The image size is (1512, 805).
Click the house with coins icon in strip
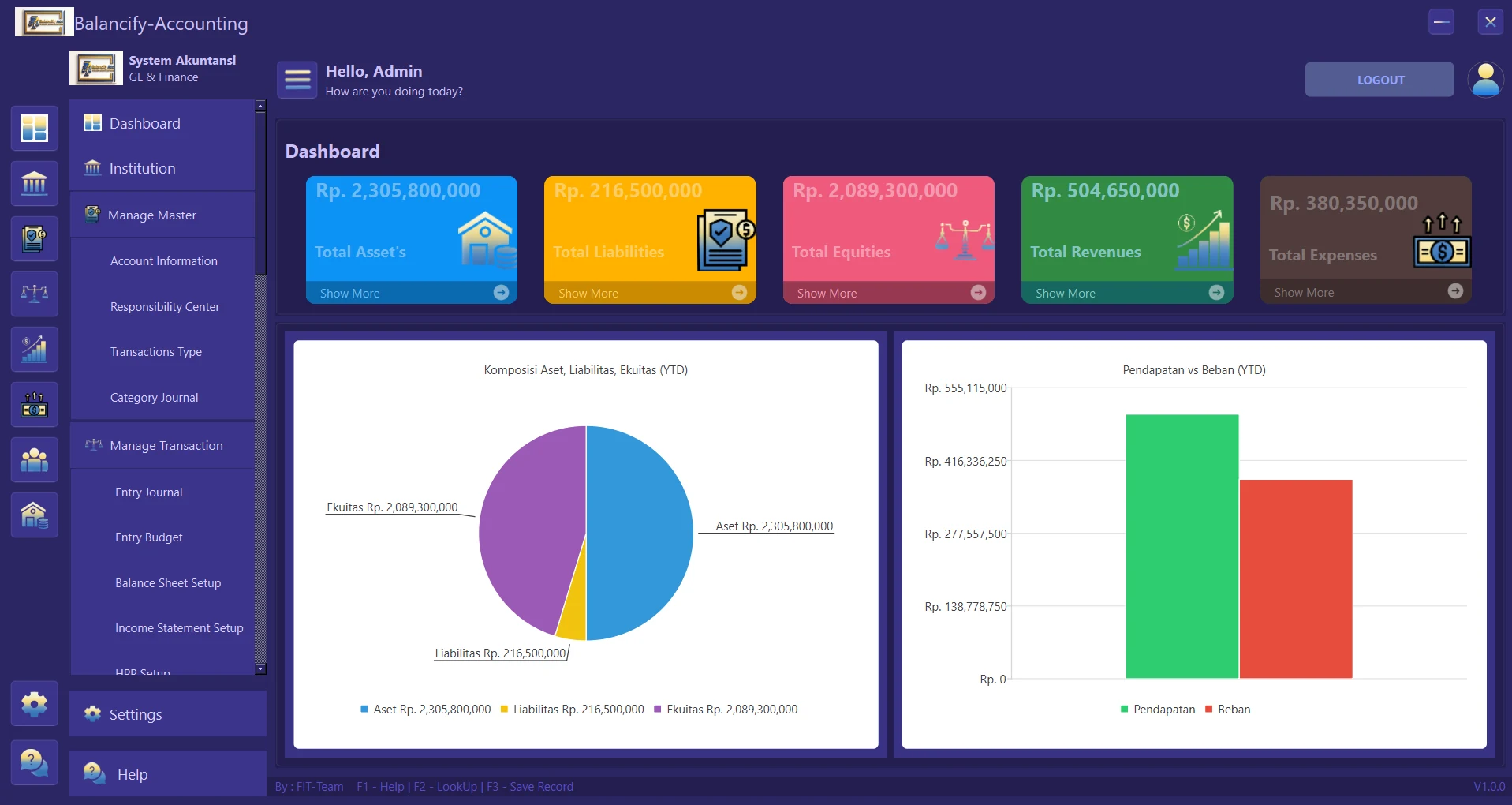click(x=34, y=515)
